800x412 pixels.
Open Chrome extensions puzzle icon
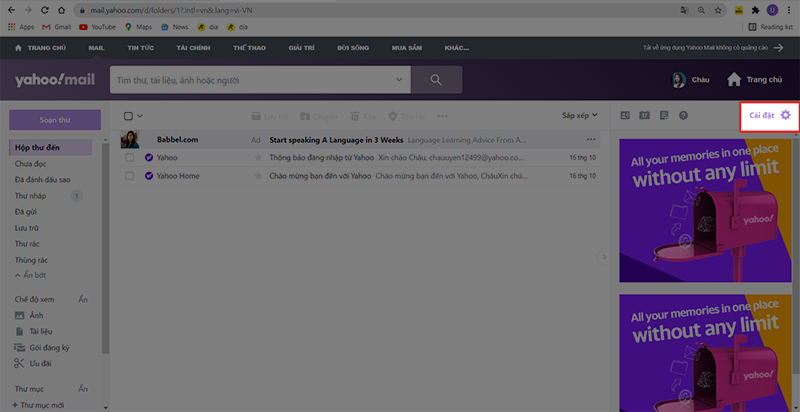[x=756, y=10]
